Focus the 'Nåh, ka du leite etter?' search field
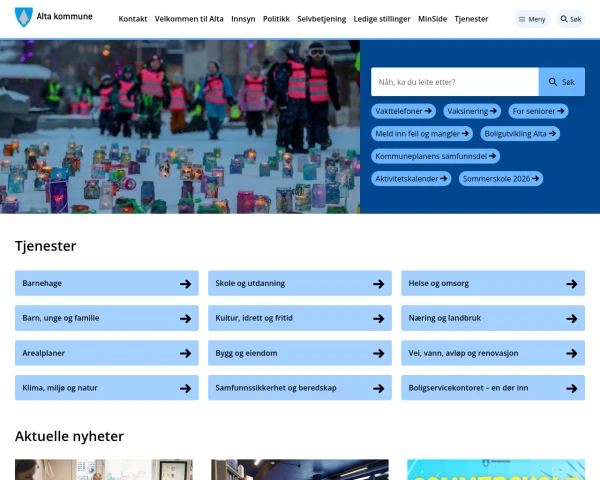The width and height of the screenshot is (600, 480). click(x=455, y=82)
